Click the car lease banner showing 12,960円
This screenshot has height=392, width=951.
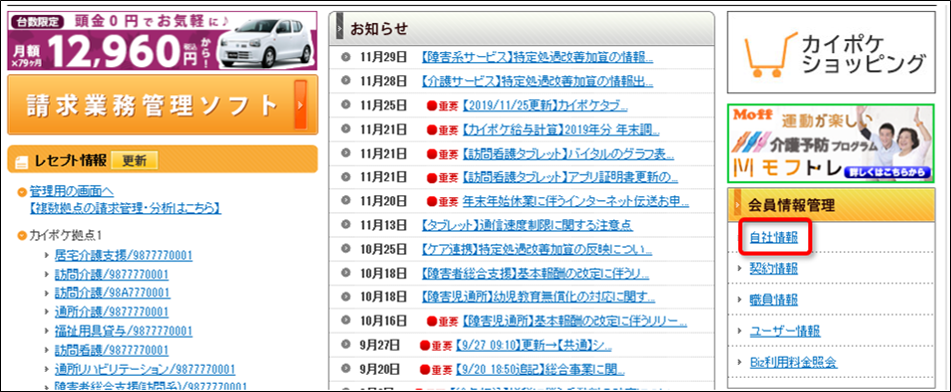tap(162, 41)
